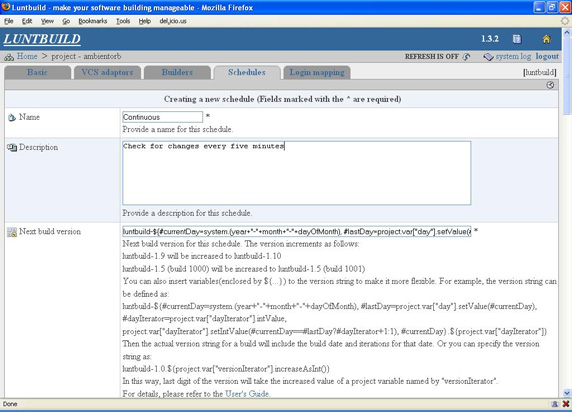
Task: Click the yellow home icon in header
Action: click(x=546, y=39)
